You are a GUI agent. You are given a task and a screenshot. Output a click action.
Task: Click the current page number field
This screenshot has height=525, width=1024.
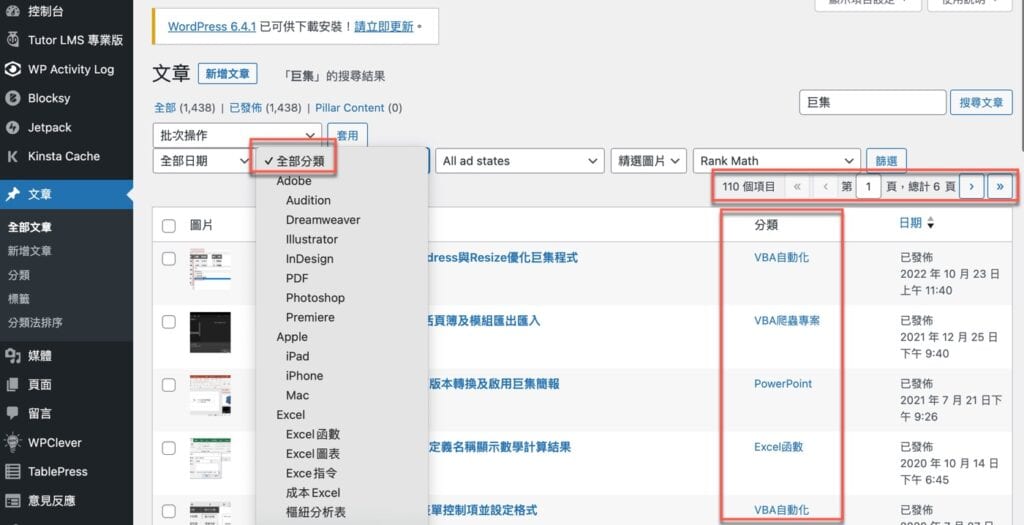coord(868,187)
